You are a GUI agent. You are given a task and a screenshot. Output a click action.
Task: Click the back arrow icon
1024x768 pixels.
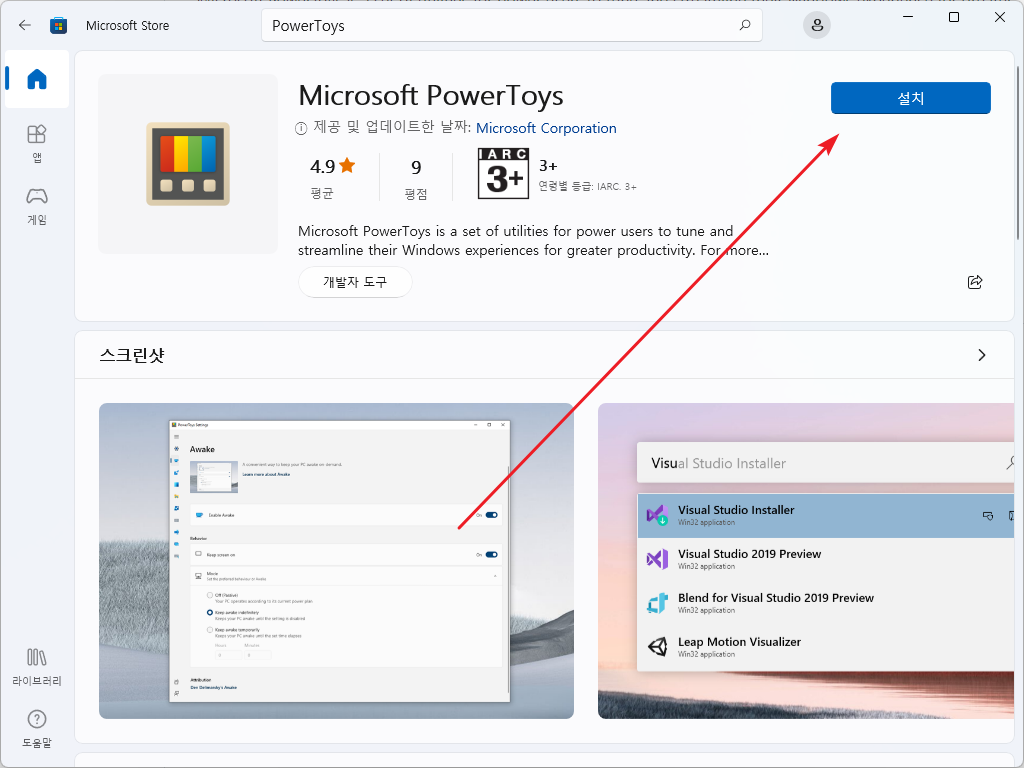[x=25, y=25]
